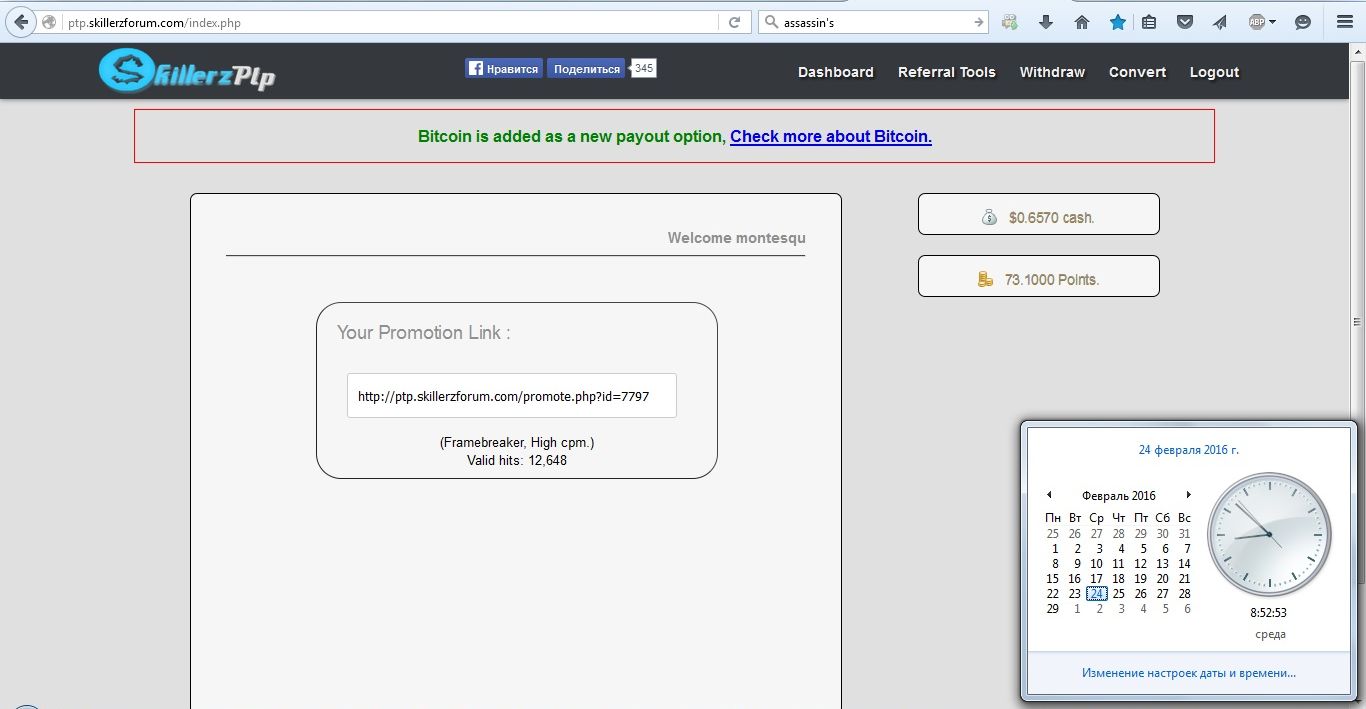The image size is (1366, 709).
Task: Open the Firefox hamburger menu
Action: (x=1345, y=22)
